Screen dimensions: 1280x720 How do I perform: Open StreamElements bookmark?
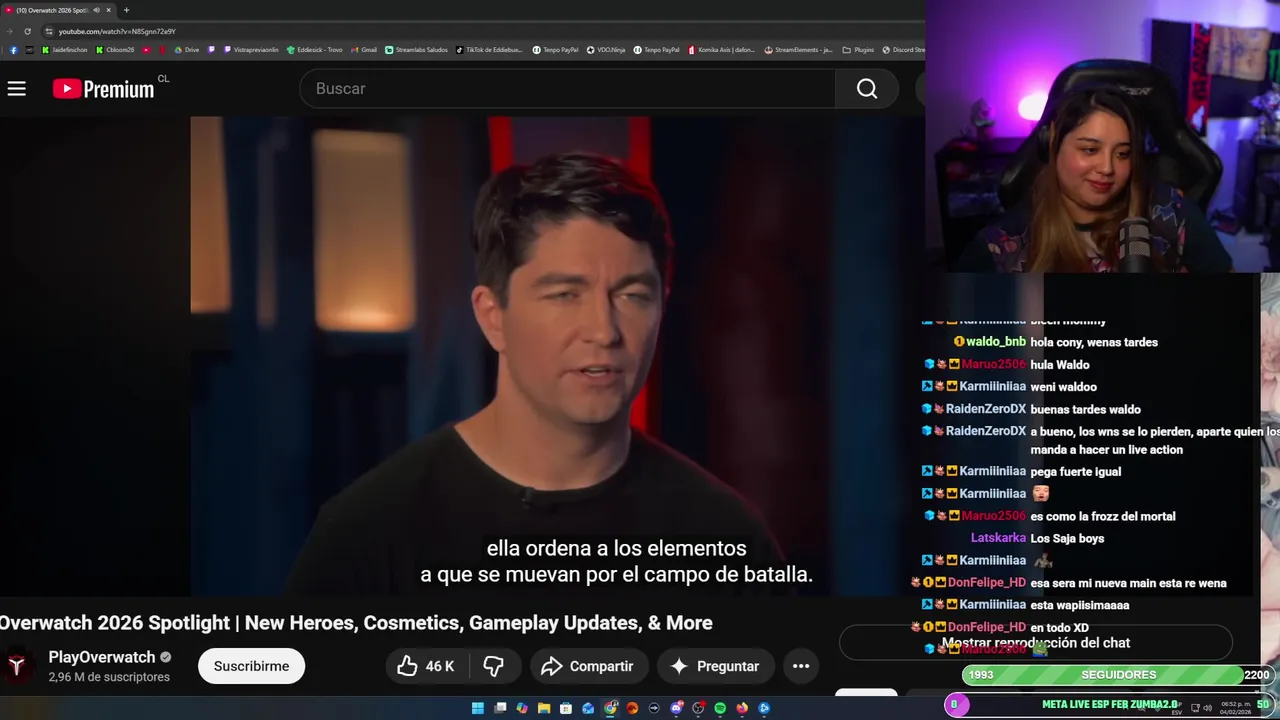click(798, 49)
